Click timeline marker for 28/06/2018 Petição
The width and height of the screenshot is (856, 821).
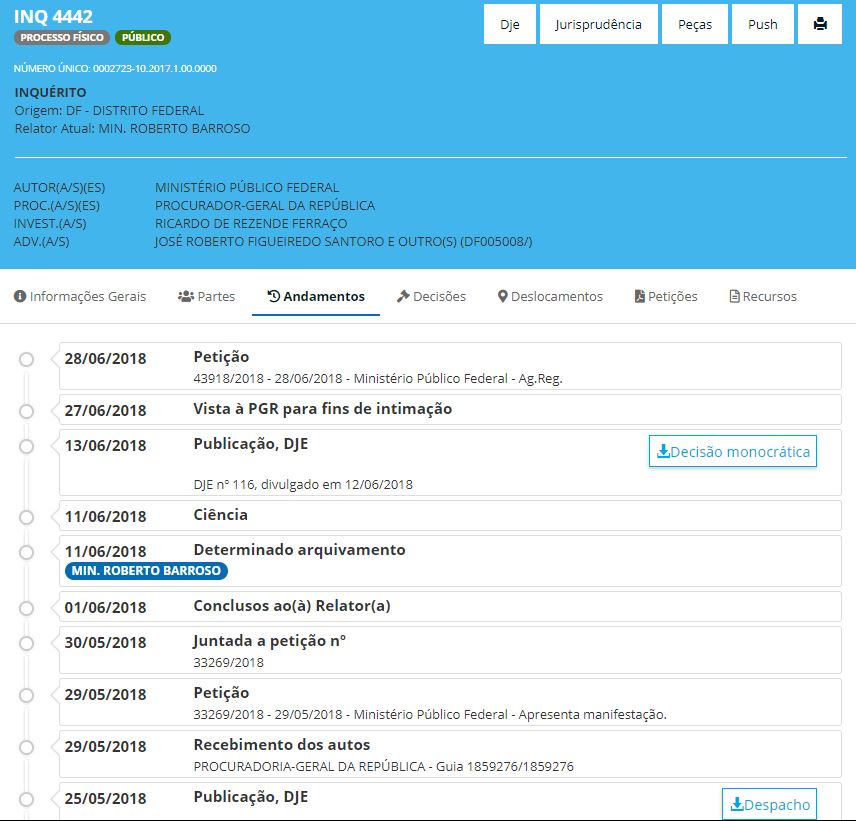(x=26, y=359)
